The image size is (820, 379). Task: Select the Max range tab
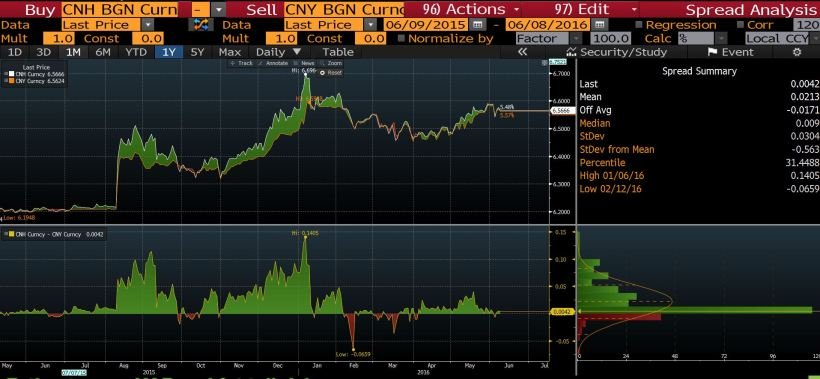click(x=230, y=52)
